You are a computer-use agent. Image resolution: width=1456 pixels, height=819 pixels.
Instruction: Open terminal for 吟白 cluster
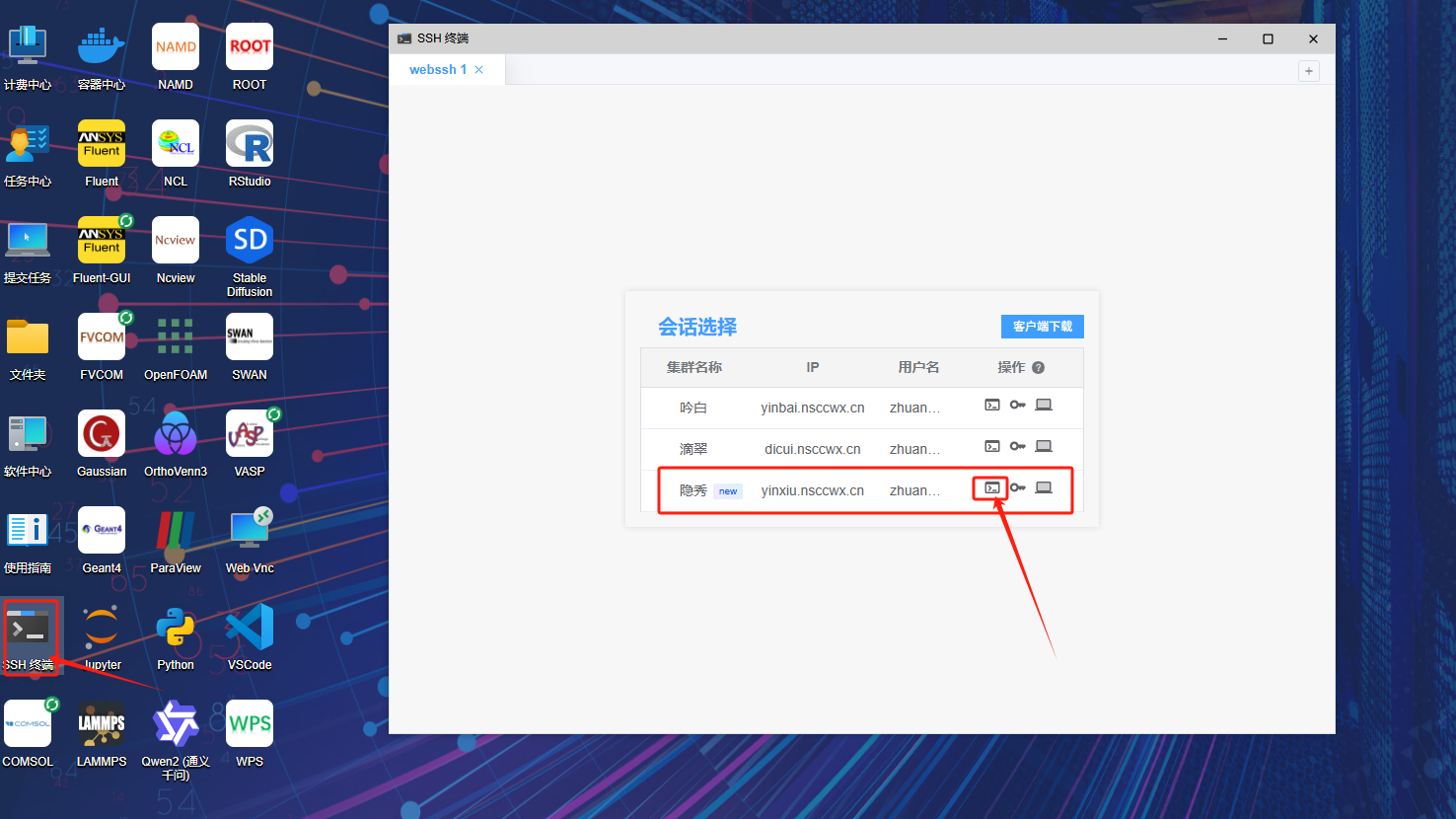[992, 405]
